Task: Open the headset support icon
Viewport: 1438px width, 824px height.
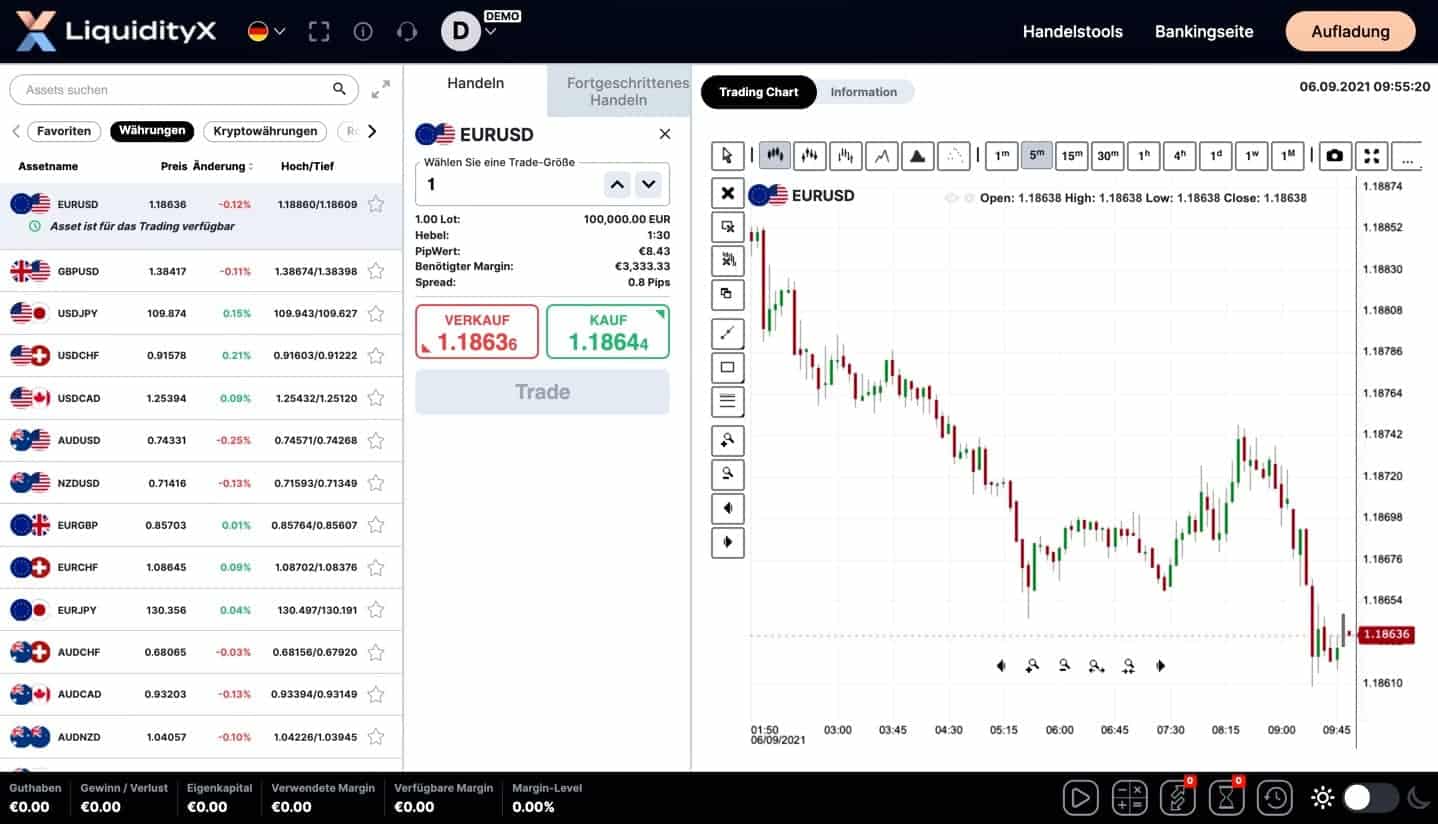Action: point(407,31)
